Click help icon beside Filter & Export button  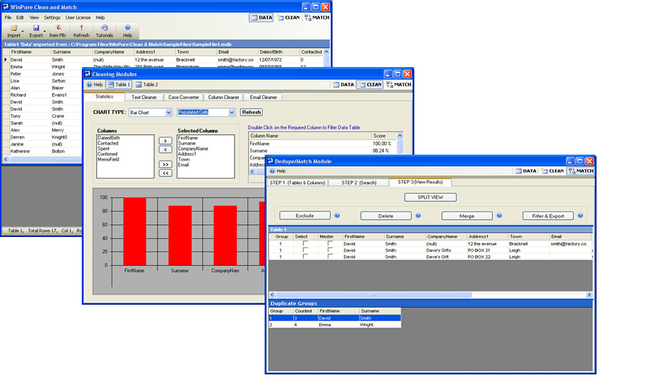(x=580, y=216)
